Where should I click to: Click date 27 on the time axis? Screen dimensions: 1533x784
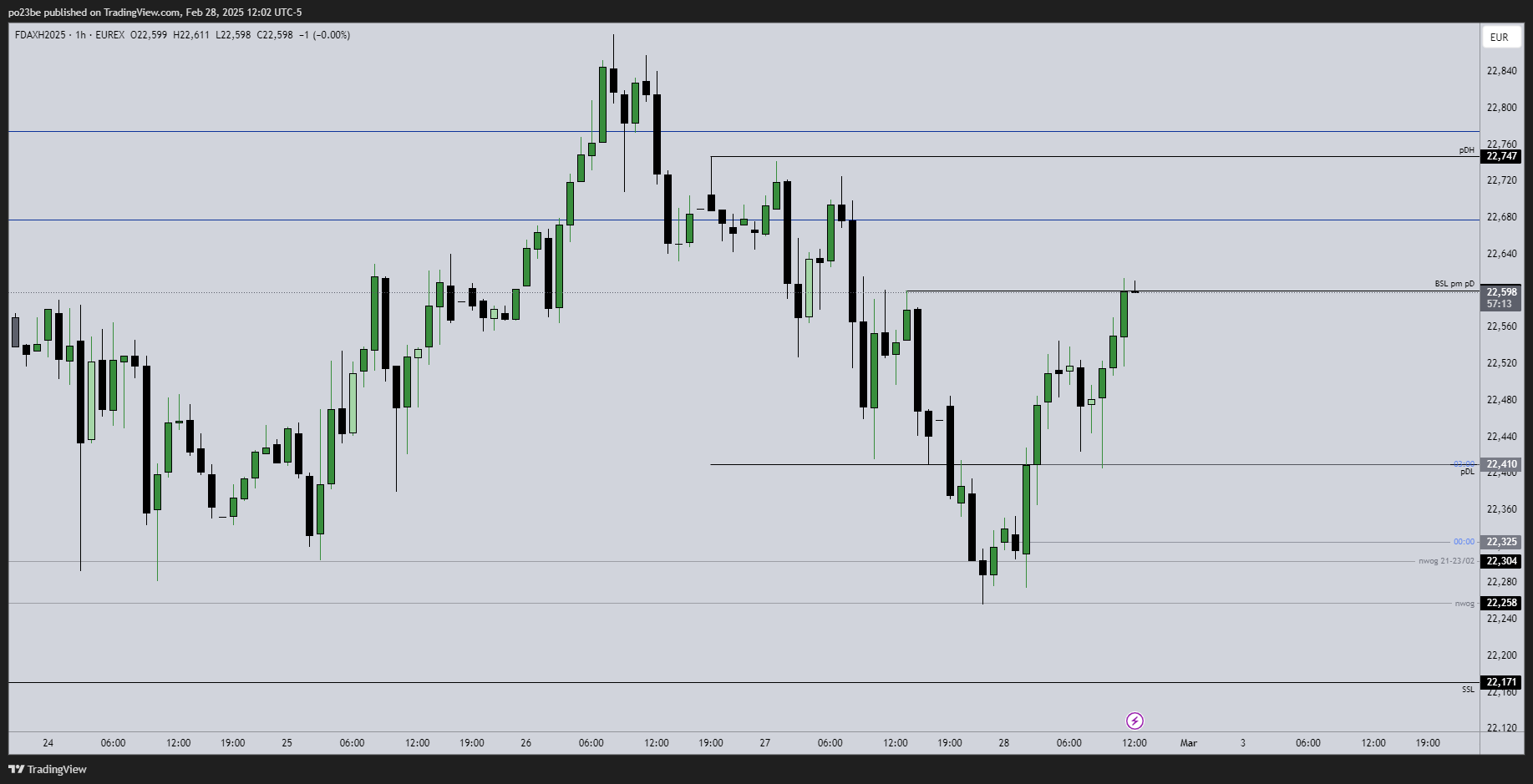click(x=764, y=743)
